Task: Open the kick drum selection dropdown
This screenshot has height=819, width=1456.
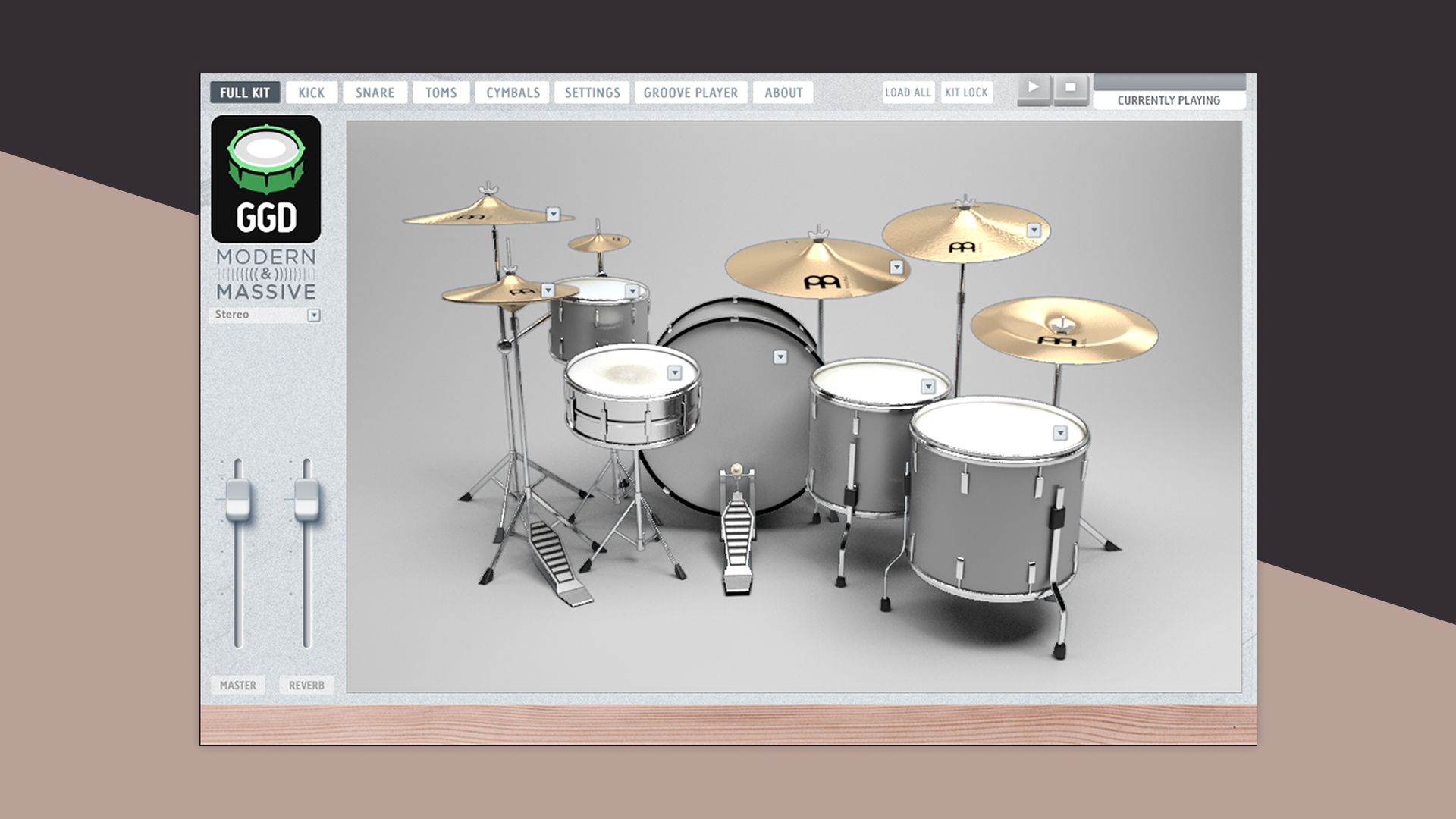Action: pyautogui.click(x=780, y=357)
